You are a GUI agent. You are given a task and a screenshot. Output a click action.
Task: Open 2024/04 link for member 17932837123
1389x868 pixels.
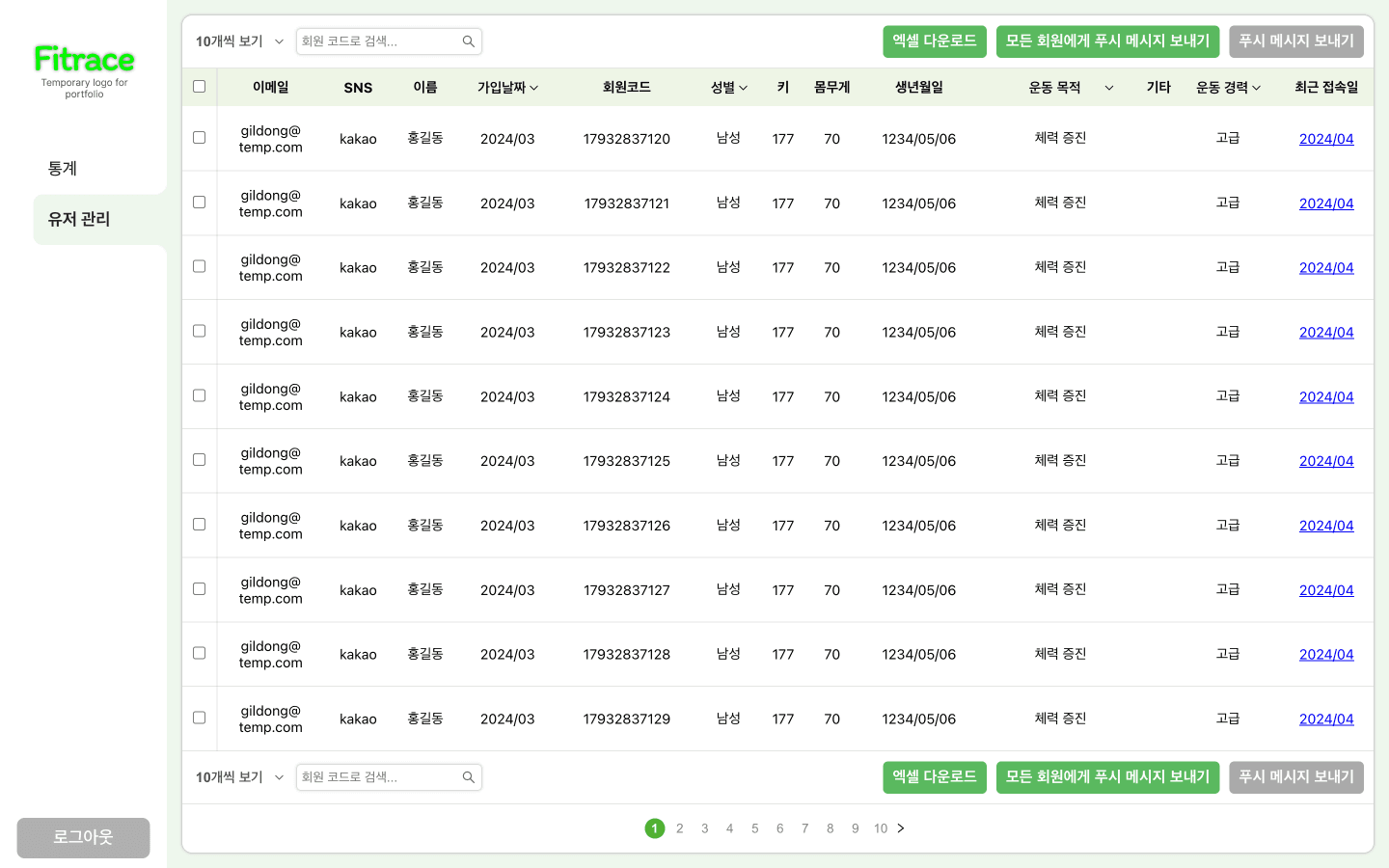(1325, 333)
